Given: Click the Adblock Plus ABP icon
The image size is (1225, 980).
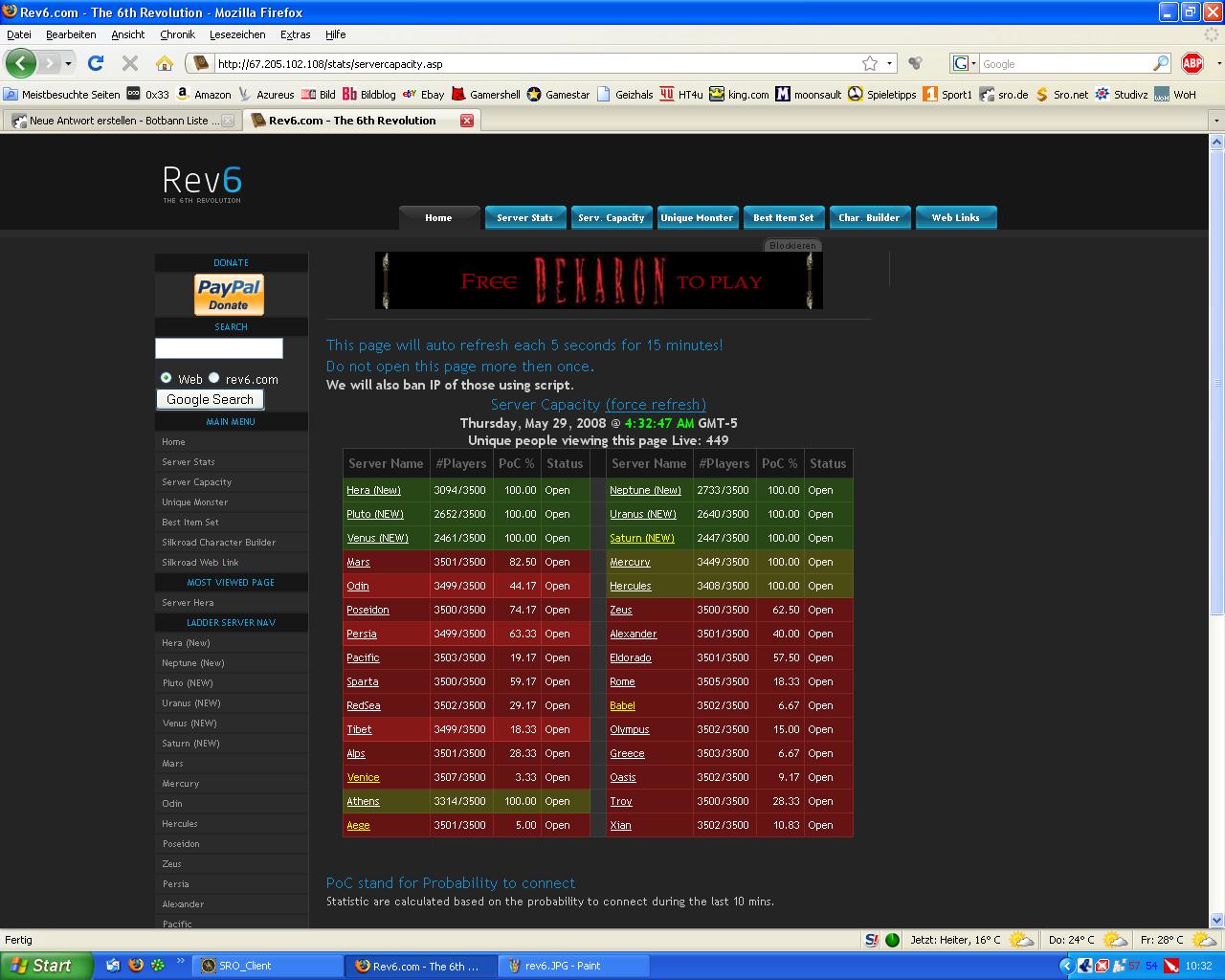Looking at the screenshot, I should click(1192, 63).
